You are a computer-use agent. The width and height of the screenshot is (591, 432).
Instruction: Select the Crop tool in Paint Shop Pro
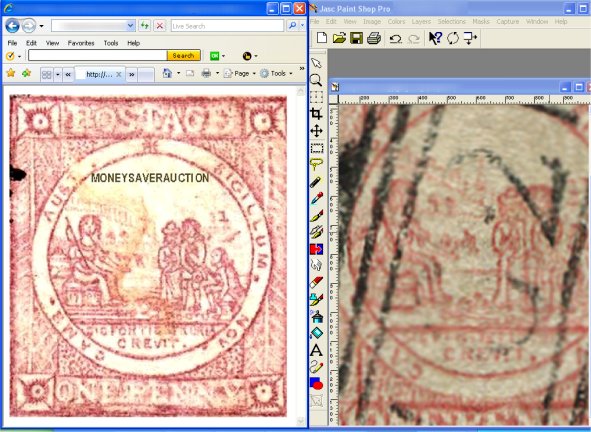[316, 113]
